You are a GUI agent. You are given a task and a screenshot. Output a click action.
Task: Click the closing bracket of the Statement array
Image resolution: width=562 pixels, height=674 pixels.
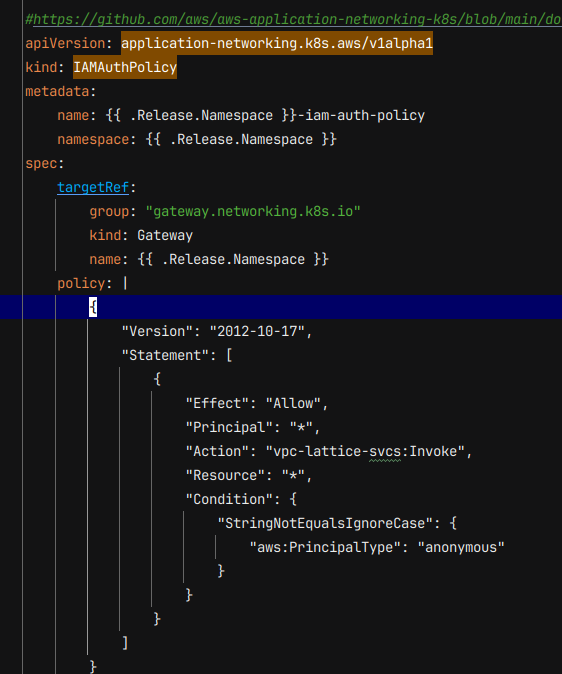(125, 643)
